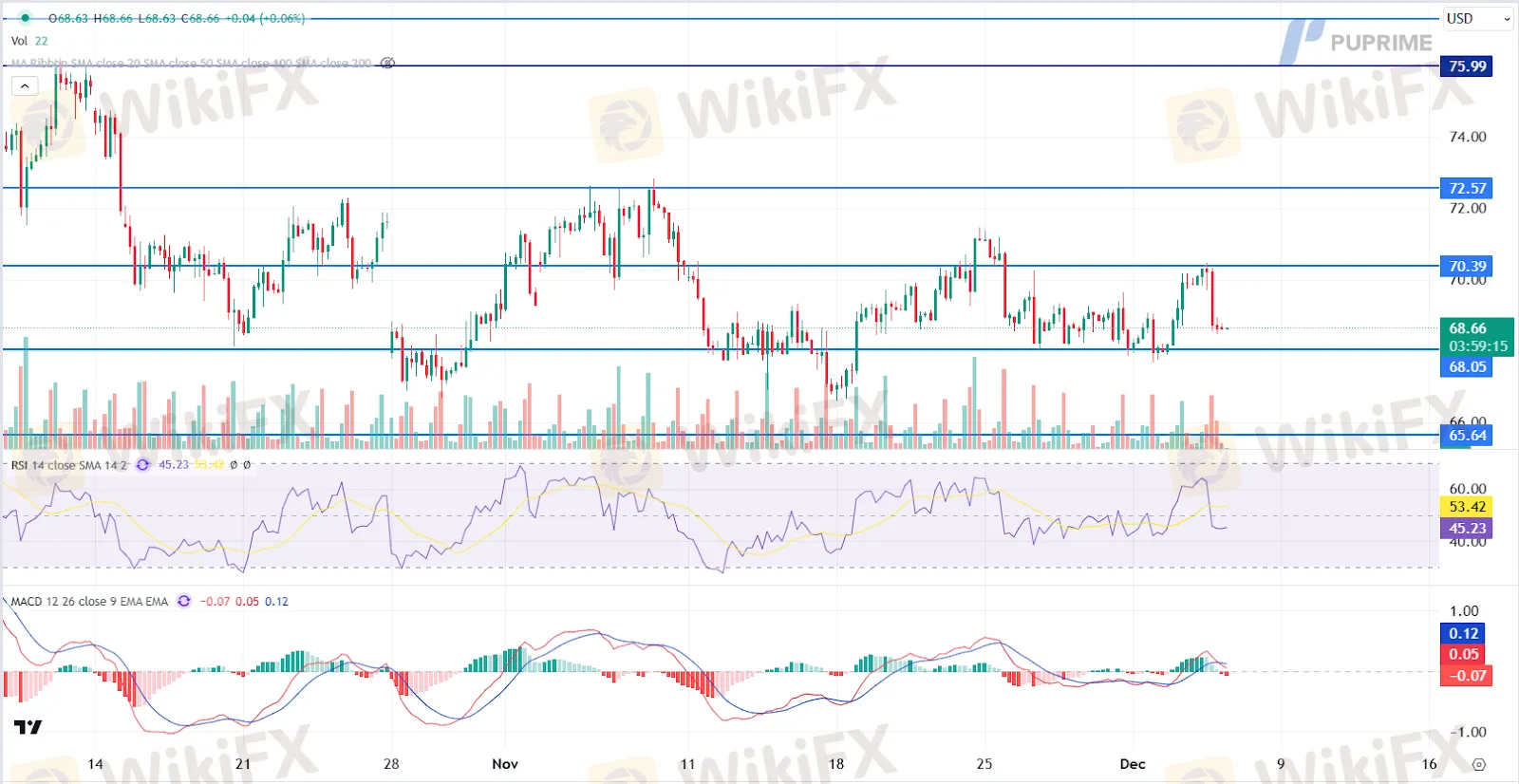
Task: Click date '25' on the time axis
Action: tap(985, 764)
